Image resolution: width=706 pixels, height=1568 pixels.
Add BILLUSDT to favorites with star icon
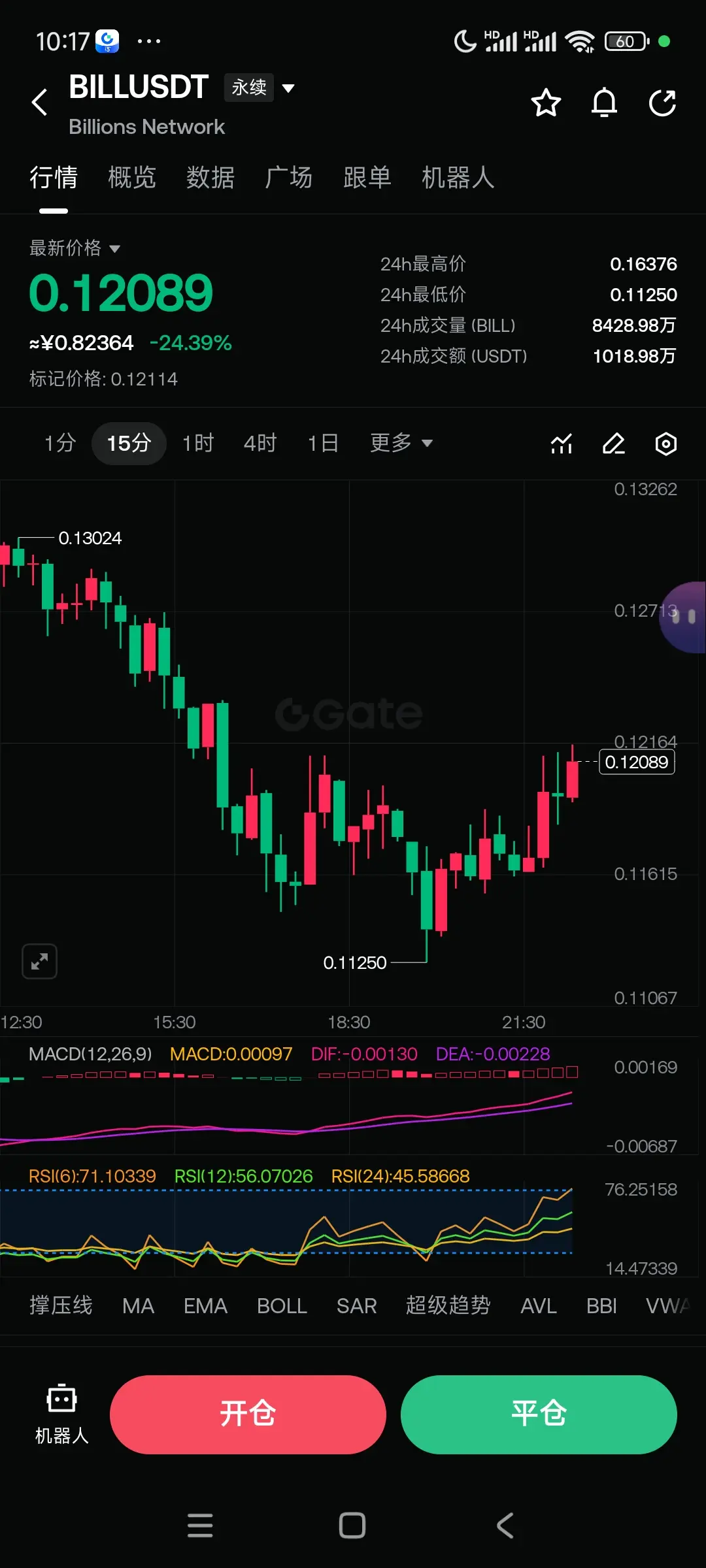(546, 103)
